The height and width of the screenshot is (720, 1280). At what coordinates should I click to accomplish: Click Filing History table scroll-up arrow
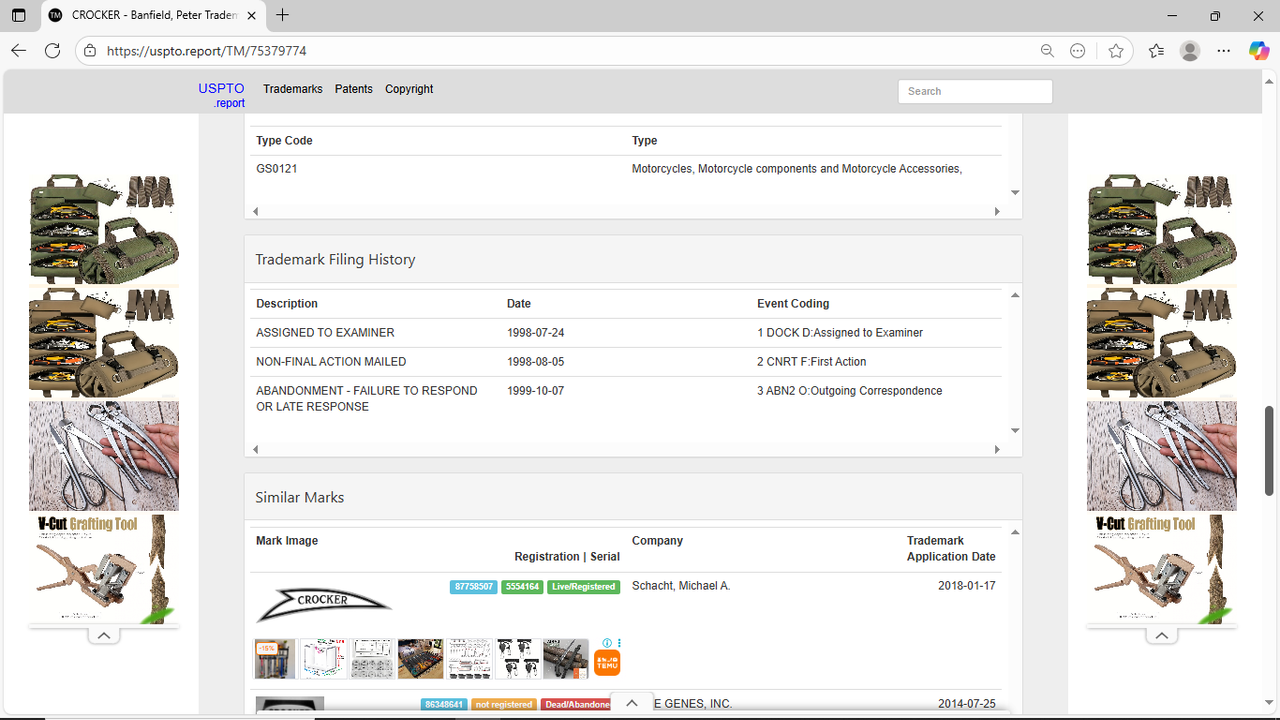(x=1015, y=295)
